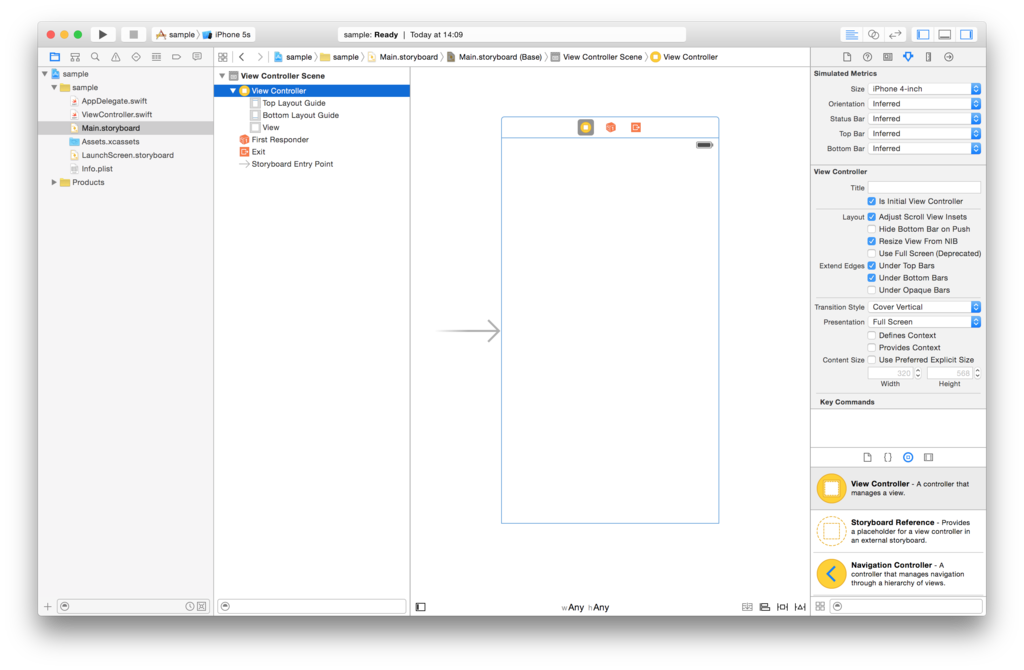Open the related items menu
Image resolution: width=1024 pixels, height=670 pixels.
click(223, 57)
